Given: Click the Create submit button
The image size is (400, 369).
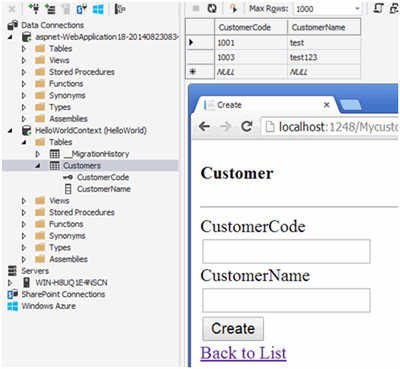Looking at the screenshot, I should 233,329.
